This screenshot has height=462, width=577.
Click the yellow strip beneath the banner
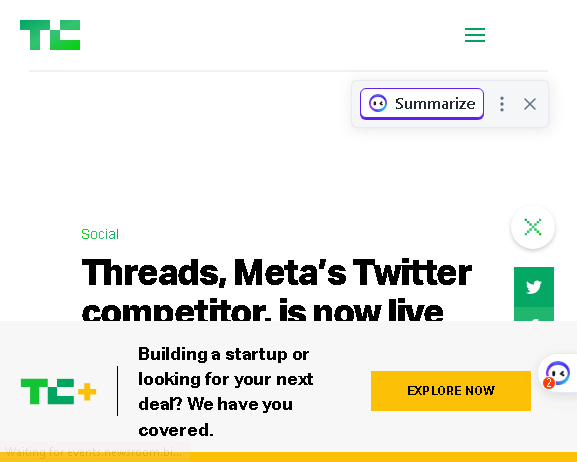pyautogui.click(x=383, y=457)
